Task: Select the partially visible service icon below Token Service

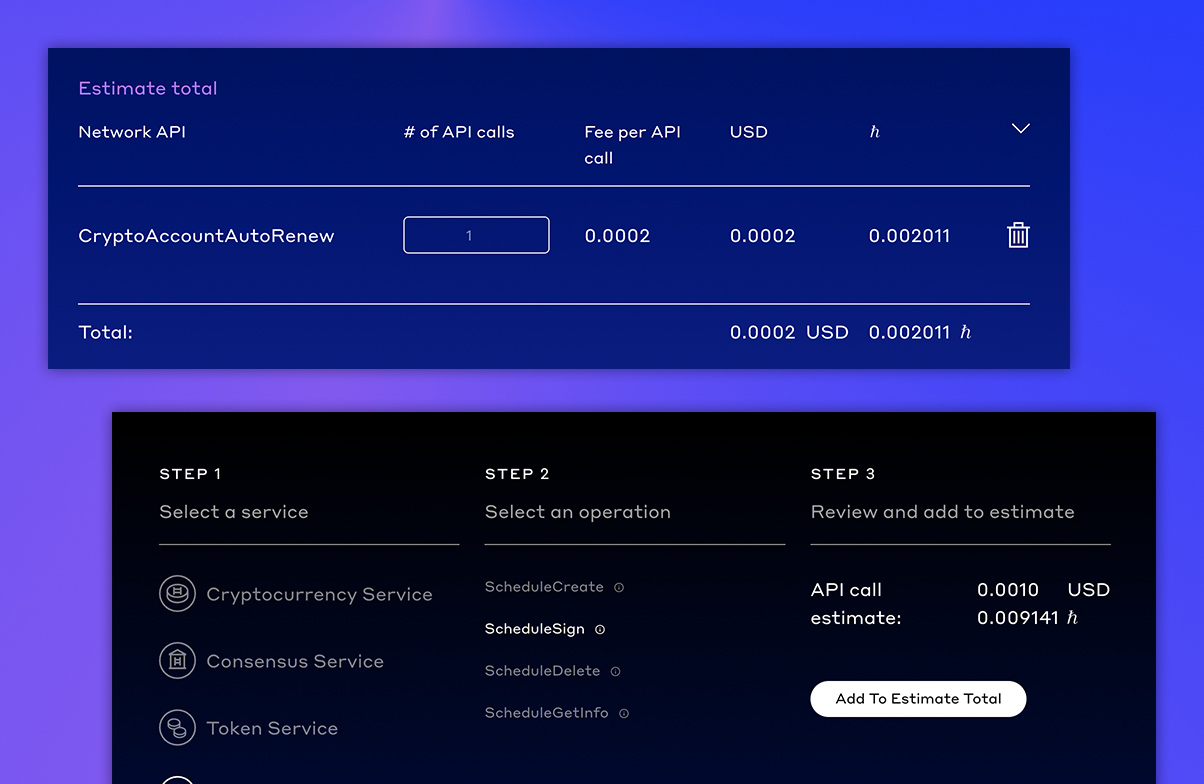Action: [177, 778]
